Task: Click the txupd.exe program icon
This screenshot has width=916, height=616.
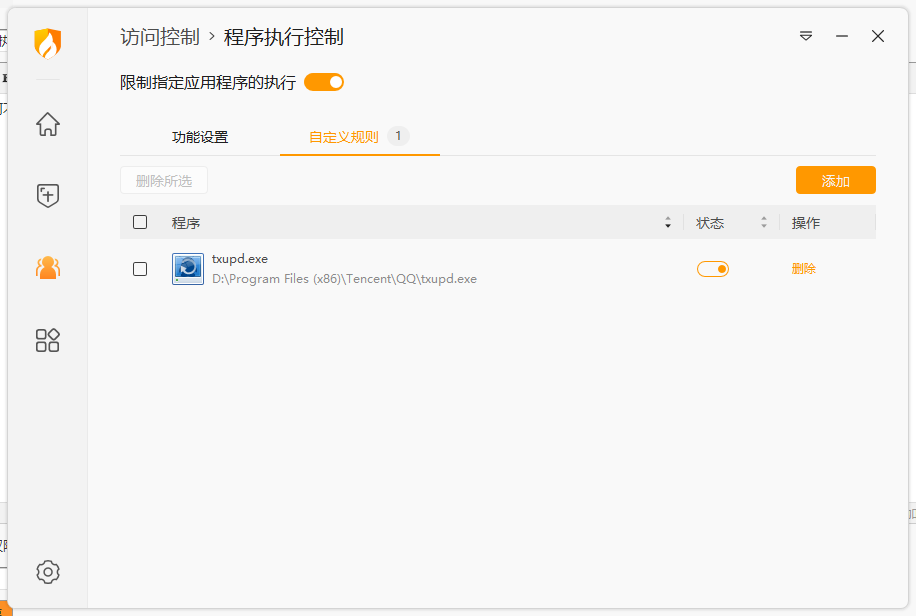Action: 187,268
